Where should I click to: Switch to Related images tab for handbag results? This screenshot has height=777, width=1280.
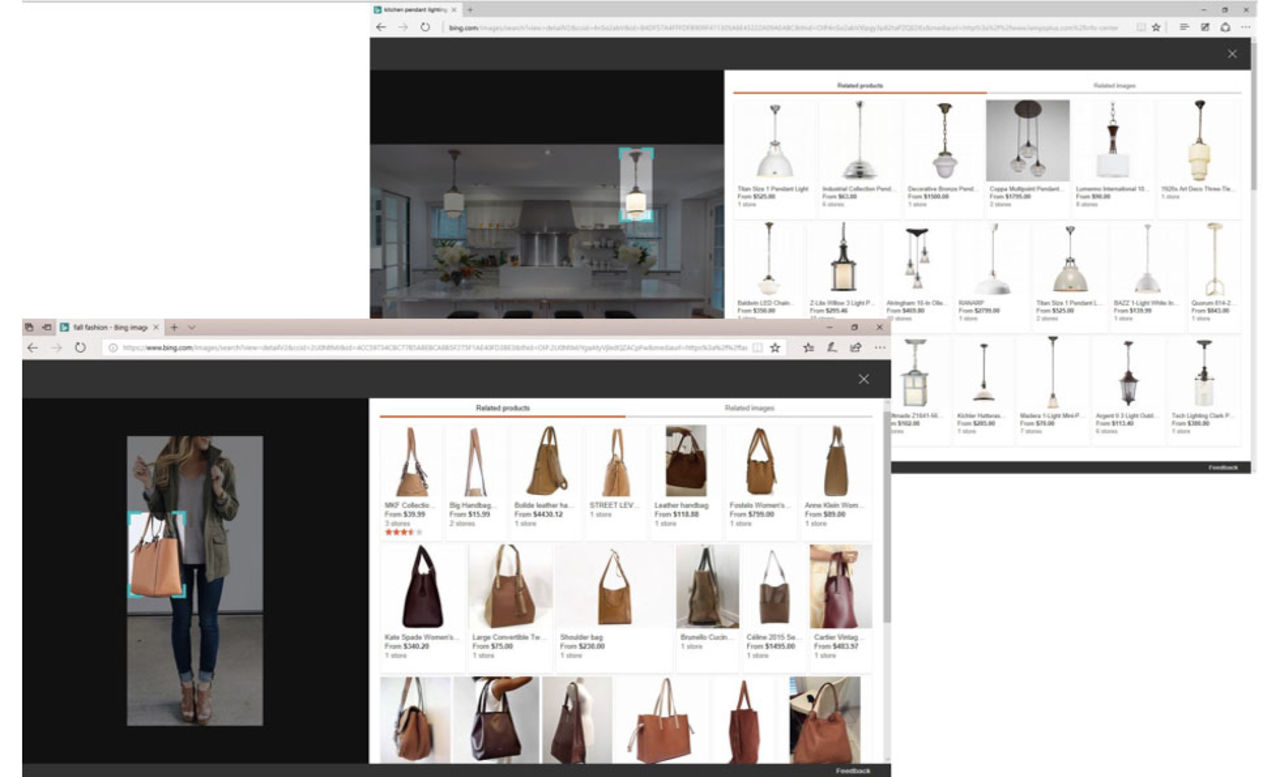click(749, 408)
